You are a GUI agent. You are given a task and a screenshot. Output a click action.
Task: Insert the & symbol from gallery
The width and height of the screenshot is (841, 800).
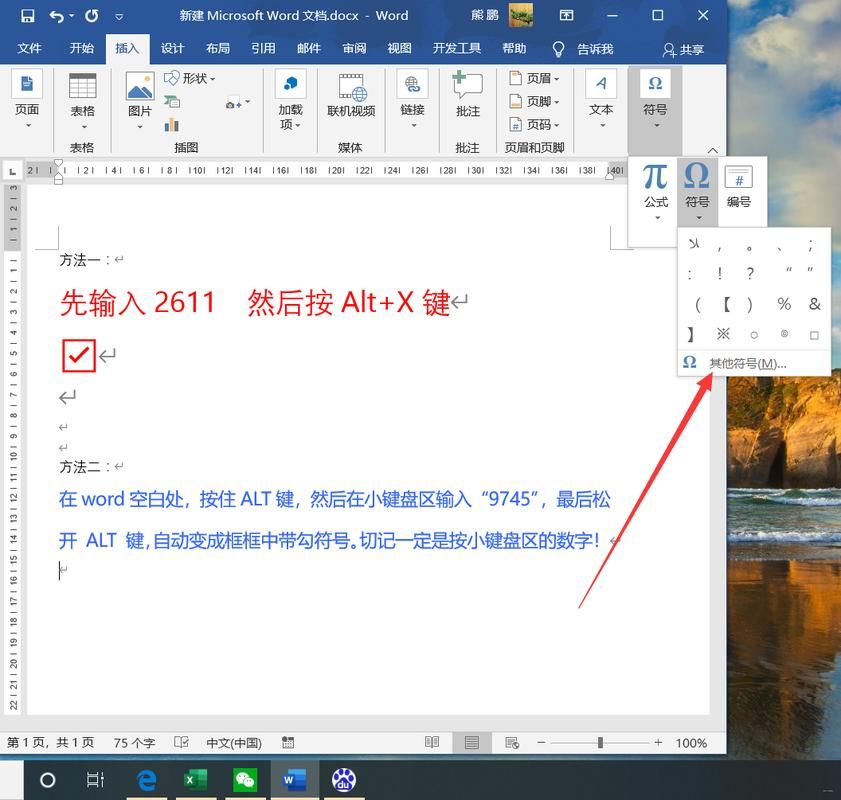(x=814, y=304)
